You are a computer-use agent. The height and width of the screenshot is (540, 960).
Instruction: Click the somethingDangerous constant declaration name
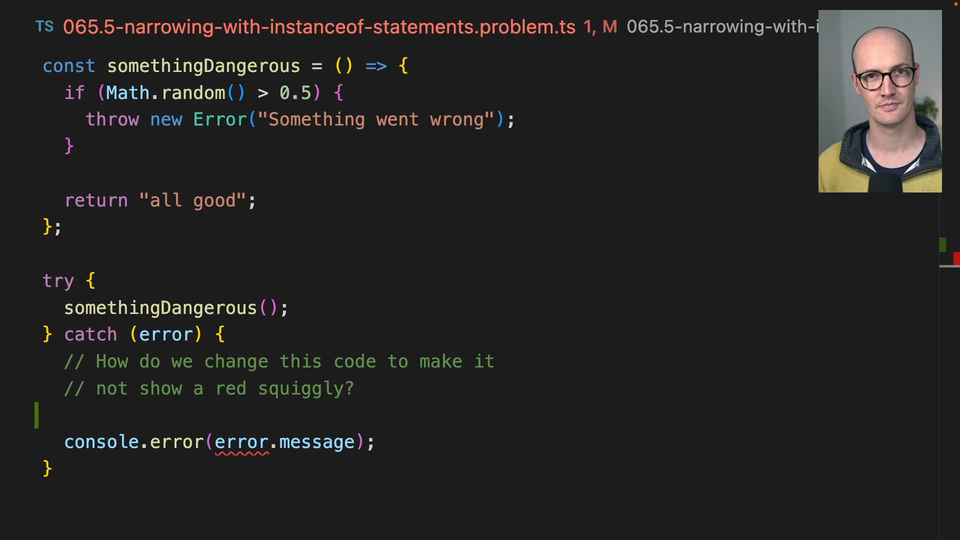(x=203, y=66)
